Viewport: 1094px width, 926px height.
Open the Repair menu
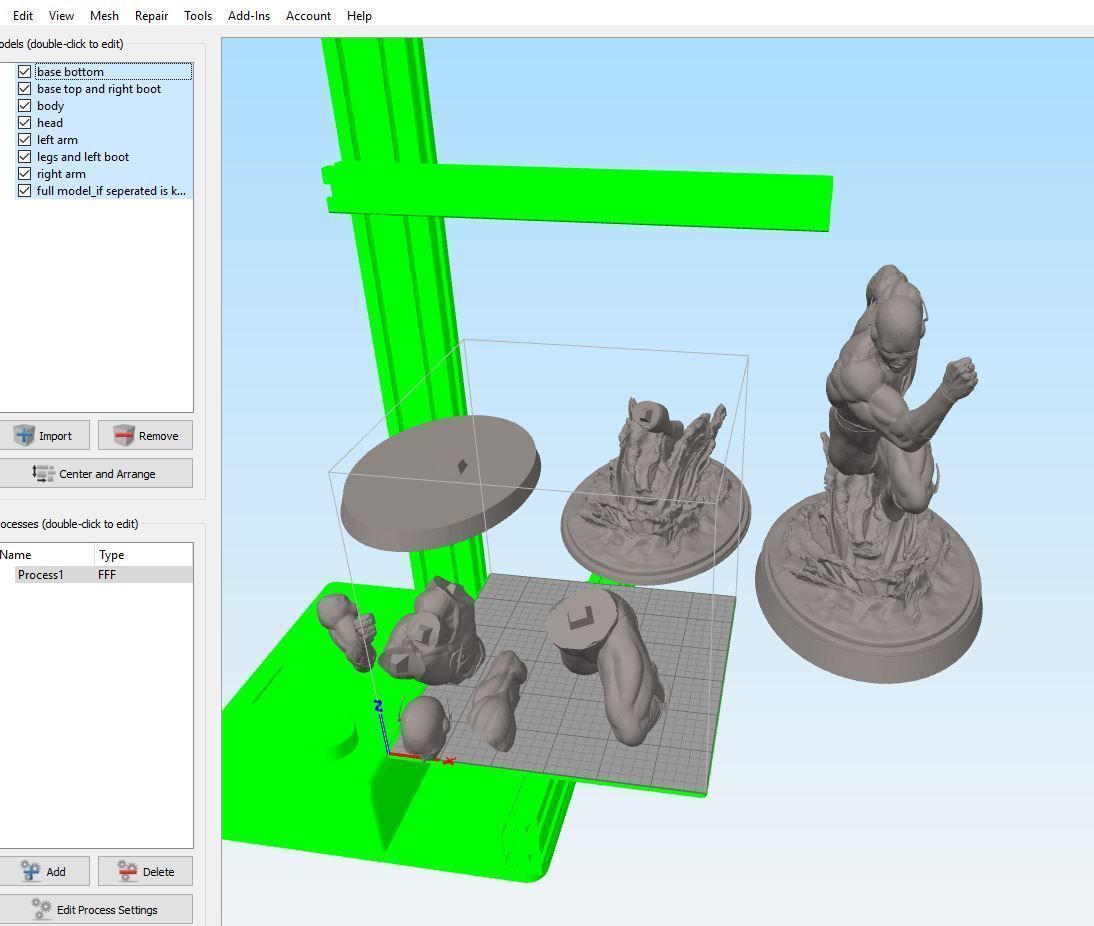pyautogui.click(x=151, y=15)
